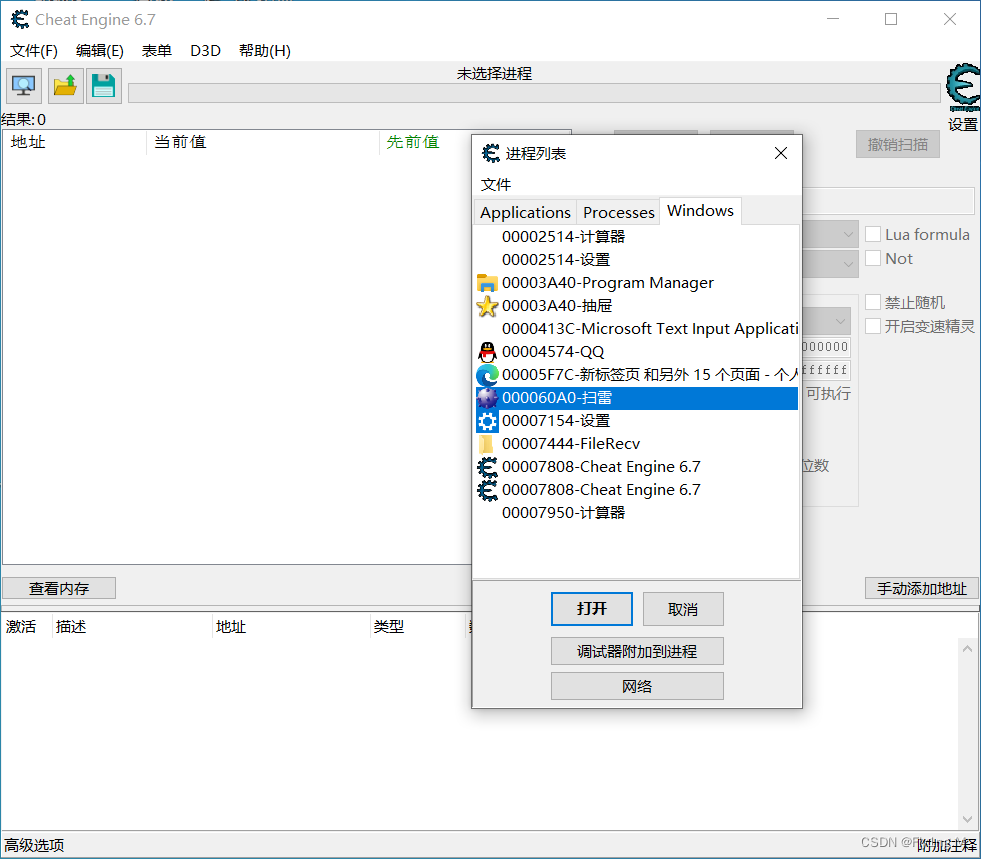Select the QQ penguin process icon
The image size is (981, 859).
point(487,351)
